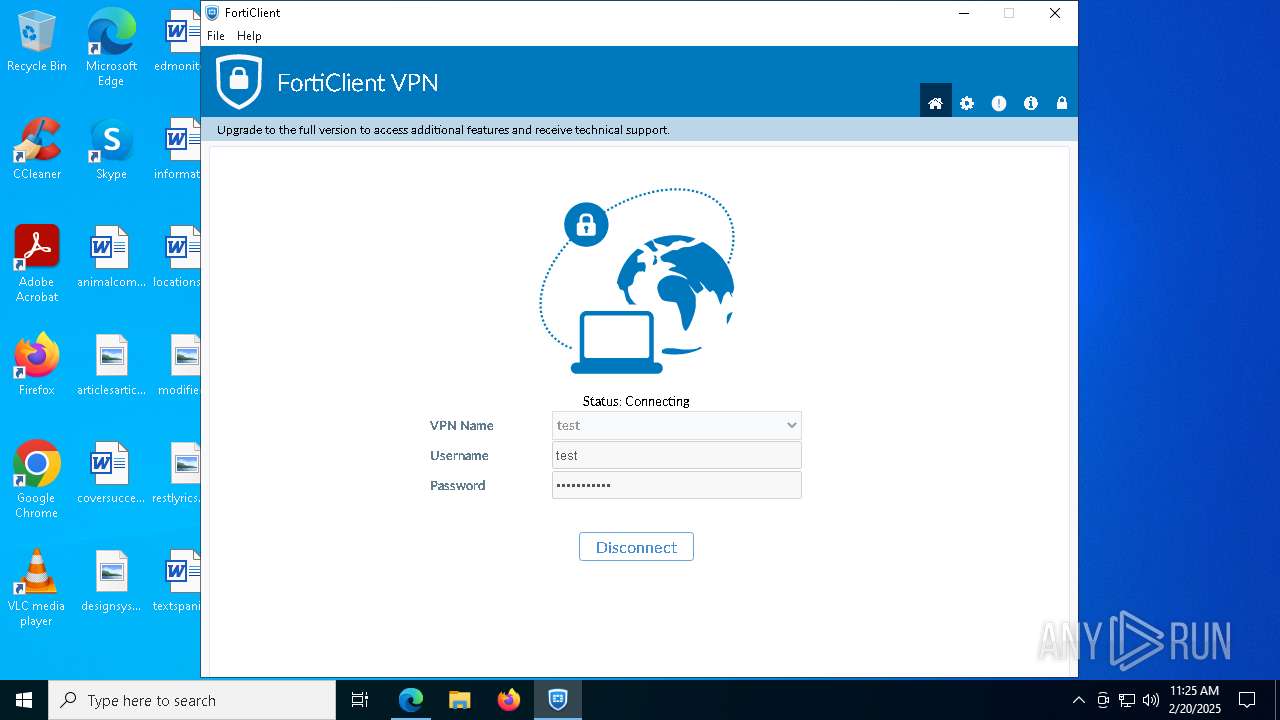Open File Explorer from taskbar
The image size is (1280, 720).
point(459,700)
